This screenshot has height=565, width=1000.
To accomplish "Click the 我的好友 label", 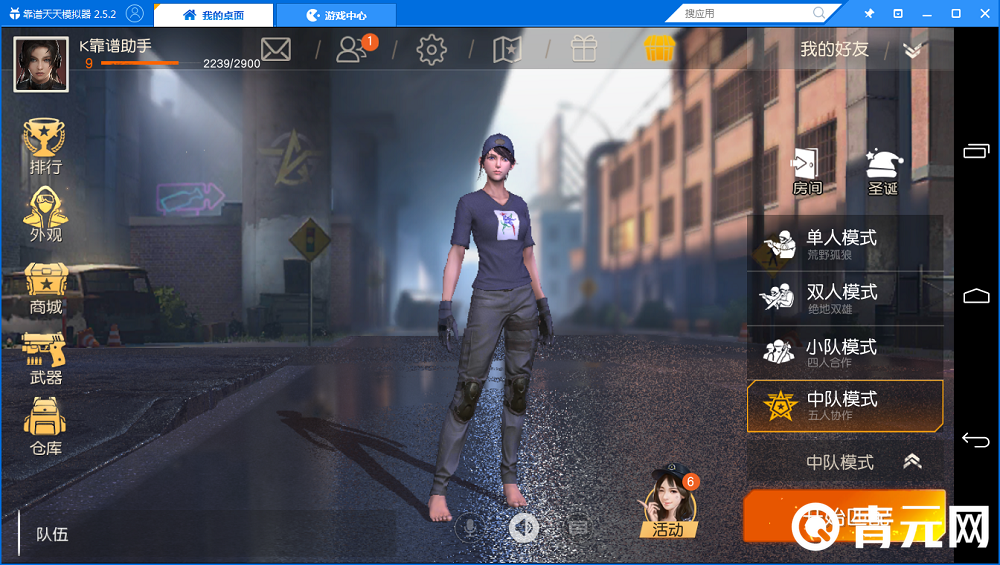I will (x=834, y=48).
